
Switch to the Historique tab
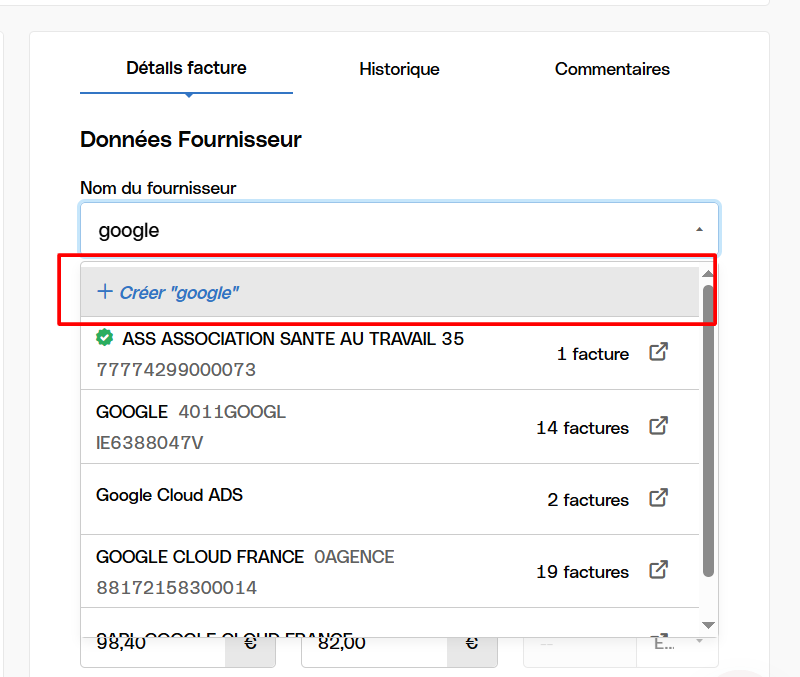[399, 69]
